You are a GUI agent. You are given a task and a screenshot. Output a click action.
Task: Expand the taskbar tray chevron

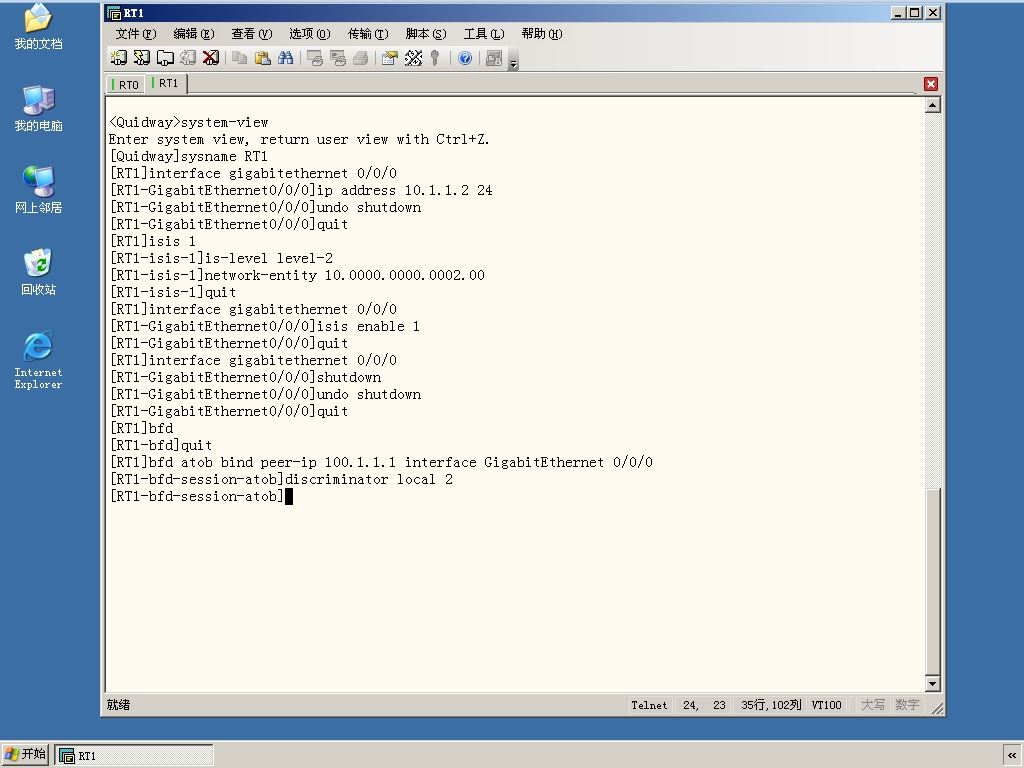1012,756
